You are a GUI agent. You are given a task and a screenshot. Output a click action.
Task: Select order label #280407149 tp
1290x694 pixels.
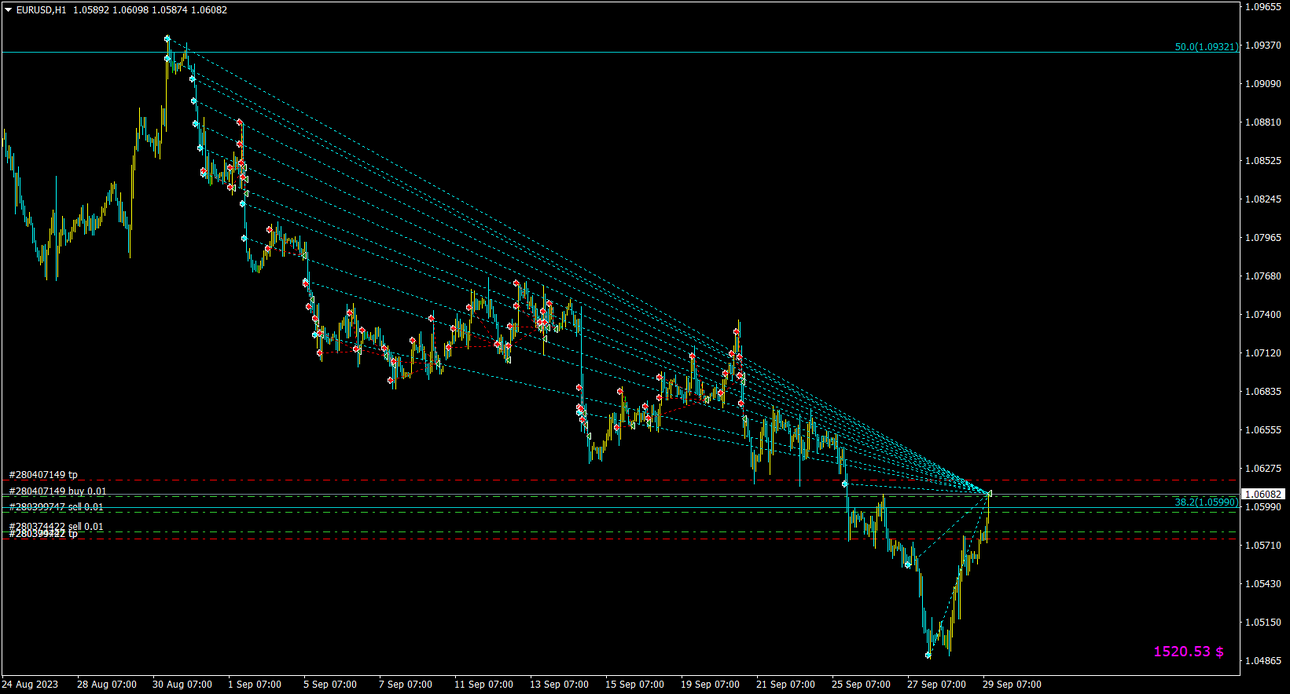(43, 475)
